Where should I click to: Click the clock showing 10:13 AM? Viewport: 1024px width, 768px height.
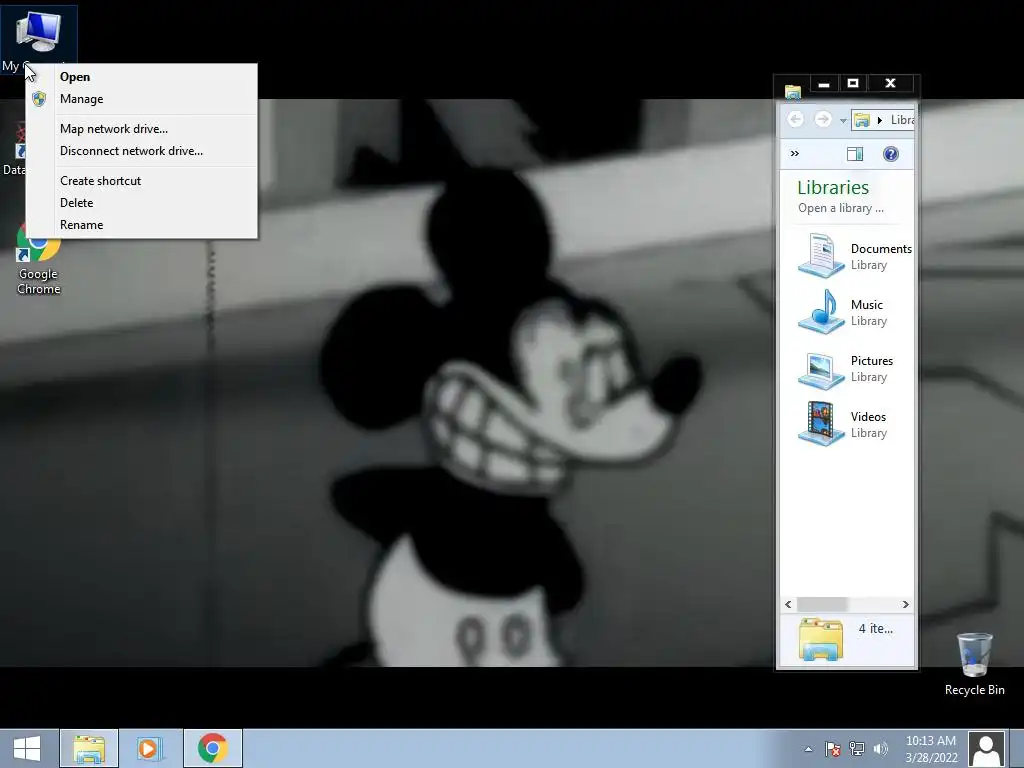pyautogui.click(x=931, y=741)
